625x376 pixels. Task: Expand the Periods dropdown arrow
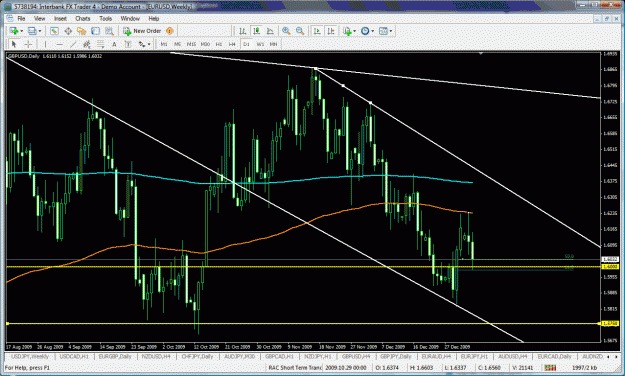click(373, 31)
